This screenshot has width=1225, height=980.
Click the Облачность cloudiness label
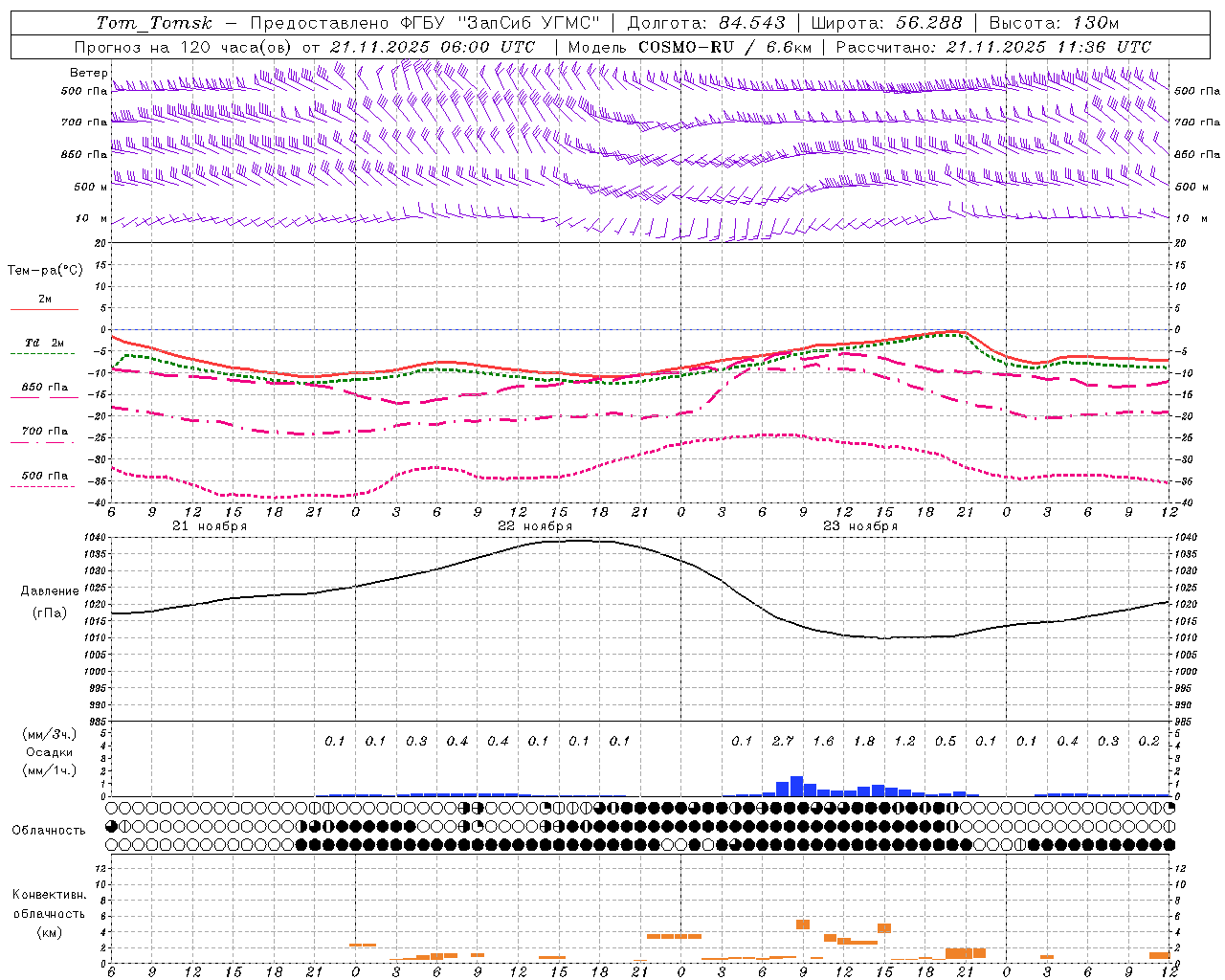tap(49, 831)
